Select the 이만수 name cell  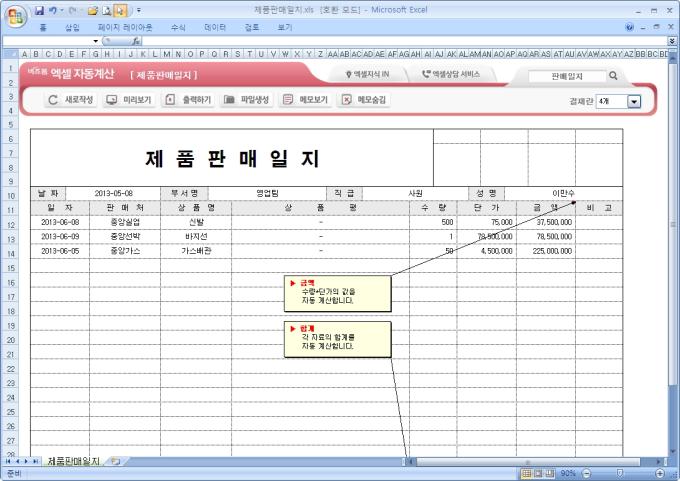(563, 193)
